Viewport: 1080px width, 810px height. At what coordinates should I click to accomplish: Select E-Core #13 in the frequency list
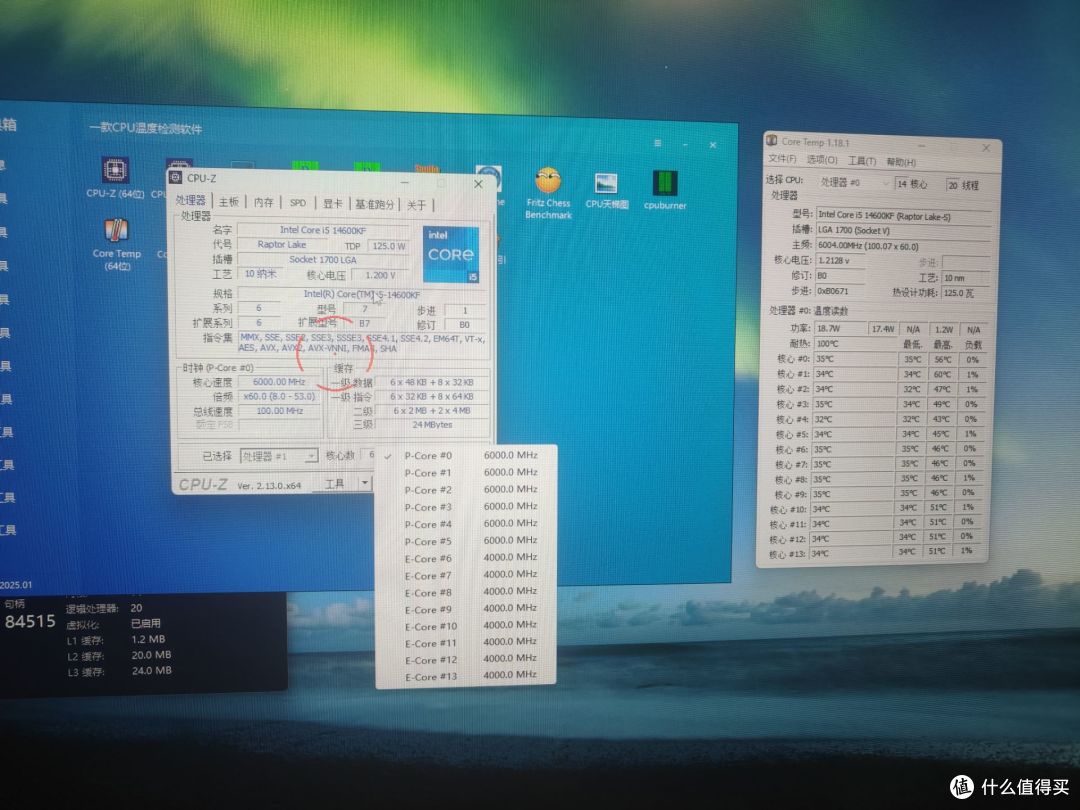tap(430, 676)
